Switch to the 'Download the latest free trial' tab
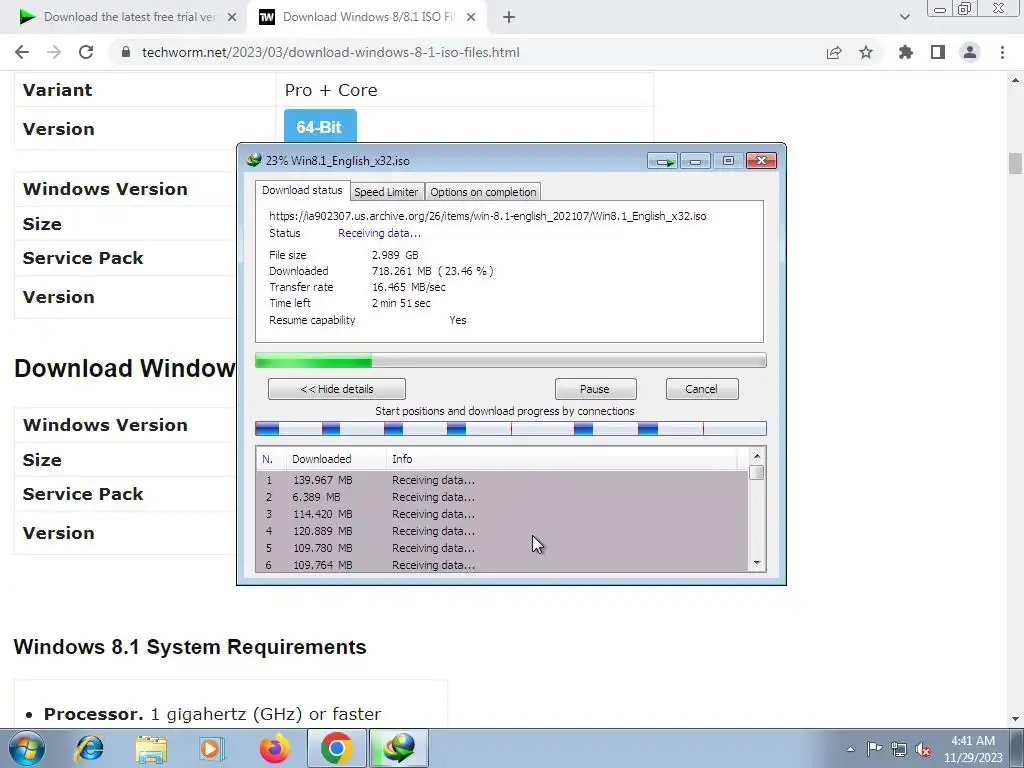This screenshot has height=768, width=1024. 129,17
